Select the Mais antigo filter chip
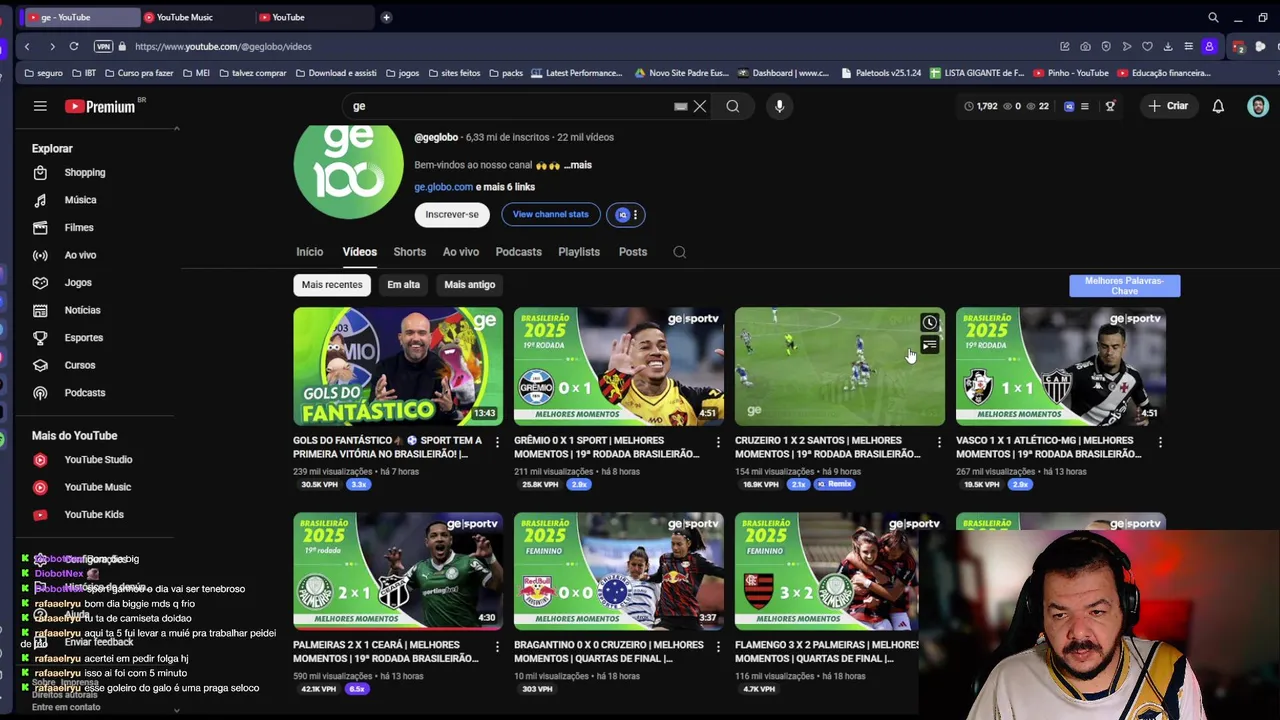This screenshot has height=720, width=1280. (469, 285)
